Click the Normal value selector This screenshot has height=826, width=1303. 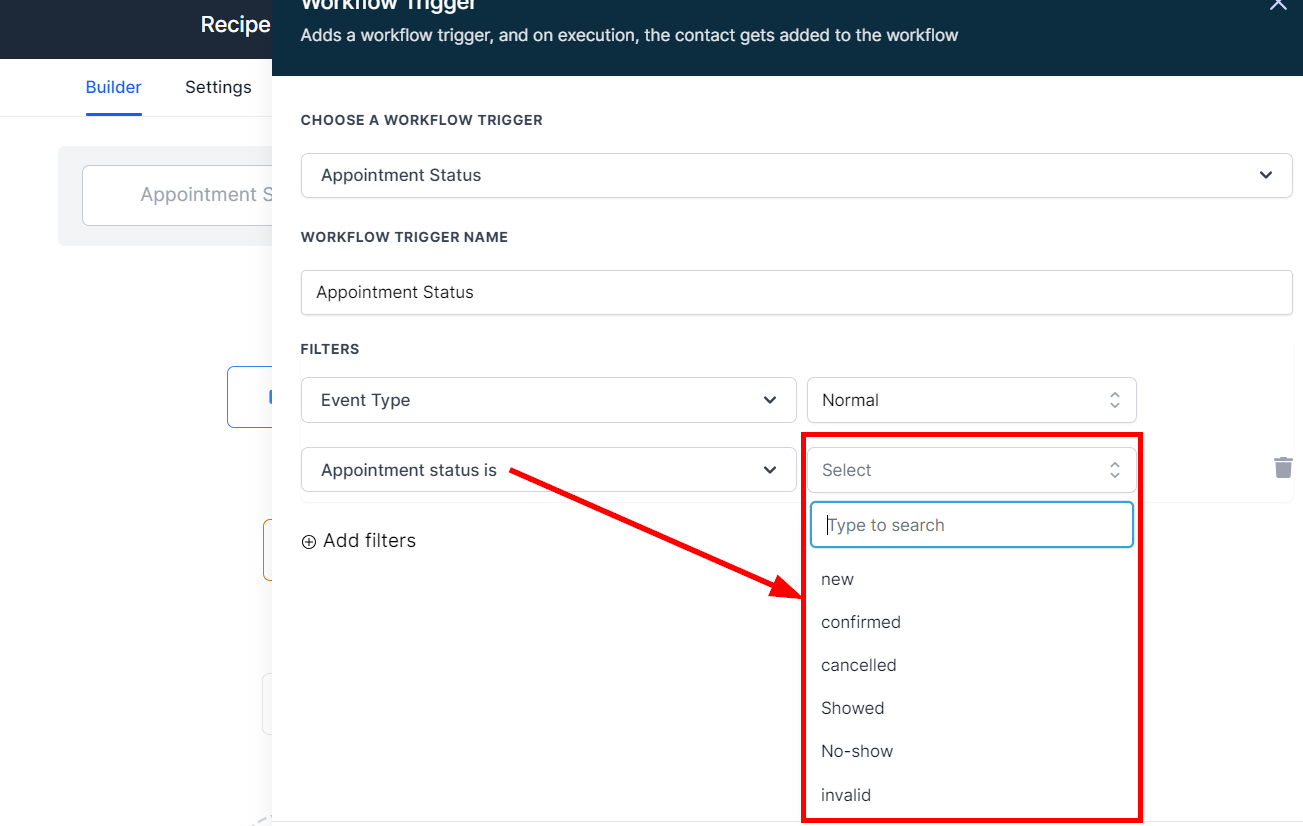point(970,400)
